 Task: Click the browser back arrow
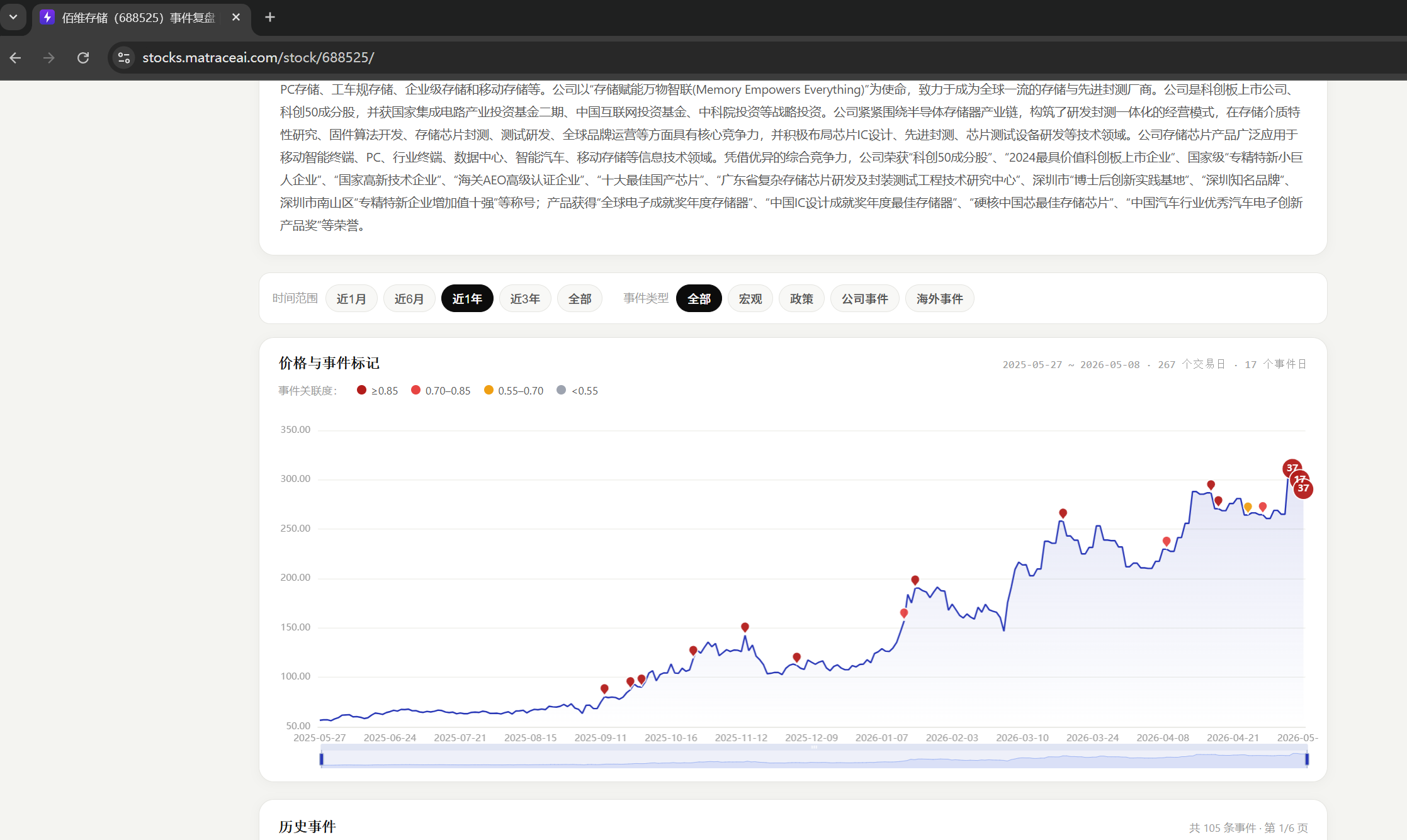coord(16,58)
